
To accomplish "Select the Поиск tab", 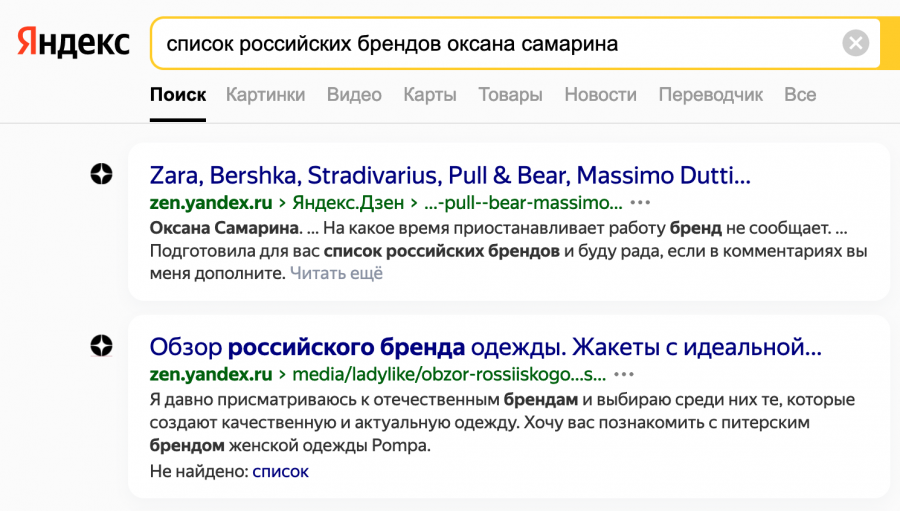I will (x=178, y=95).
